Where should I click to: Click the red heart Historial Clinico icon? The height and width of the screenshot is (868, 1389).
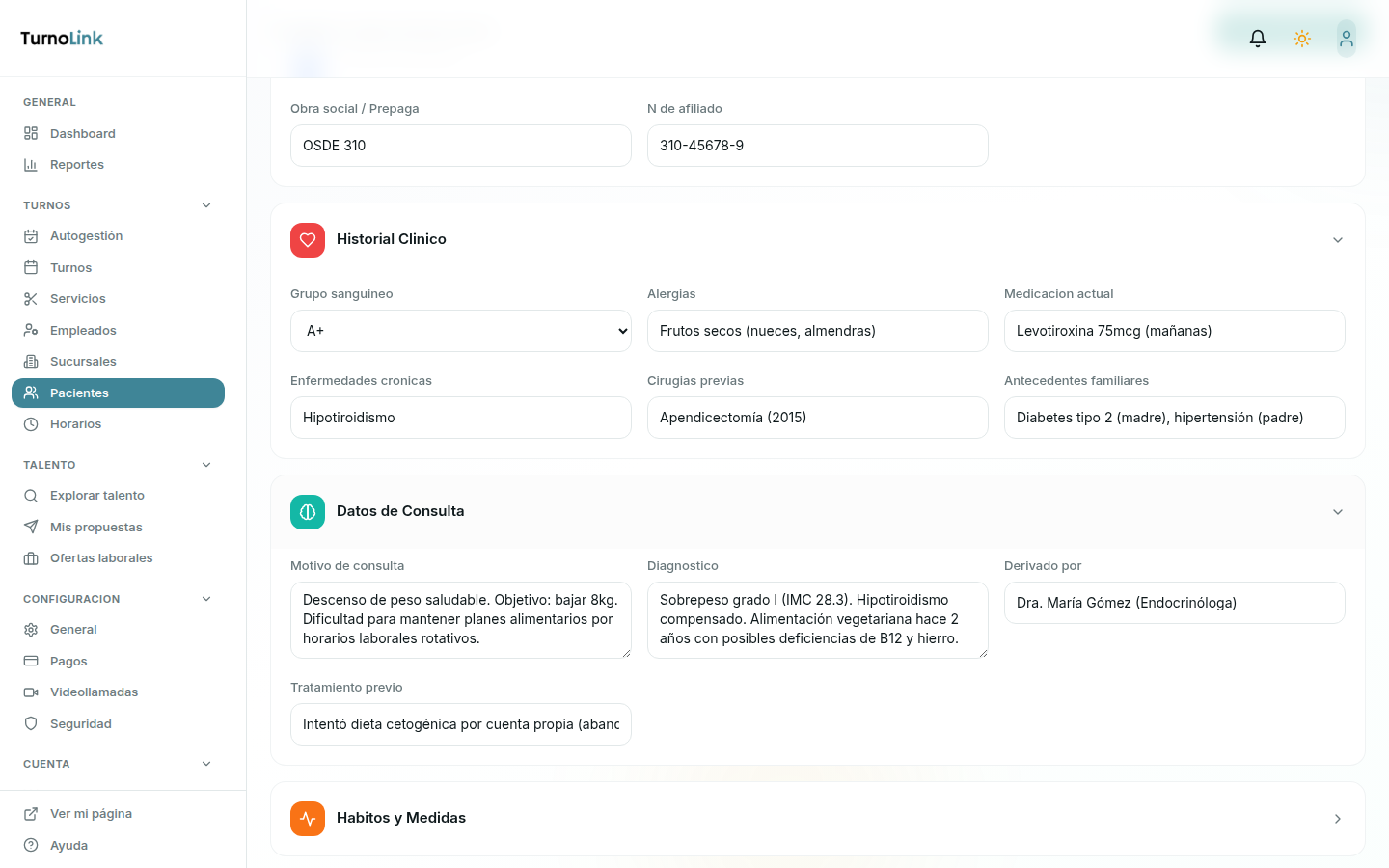(308, 240)
